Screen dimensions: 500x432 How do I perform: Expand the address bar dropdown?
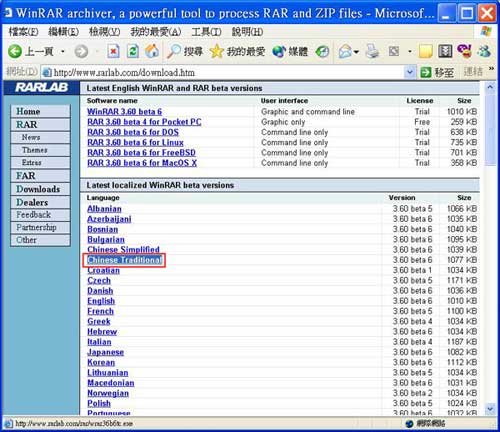[x=410, y=72]
